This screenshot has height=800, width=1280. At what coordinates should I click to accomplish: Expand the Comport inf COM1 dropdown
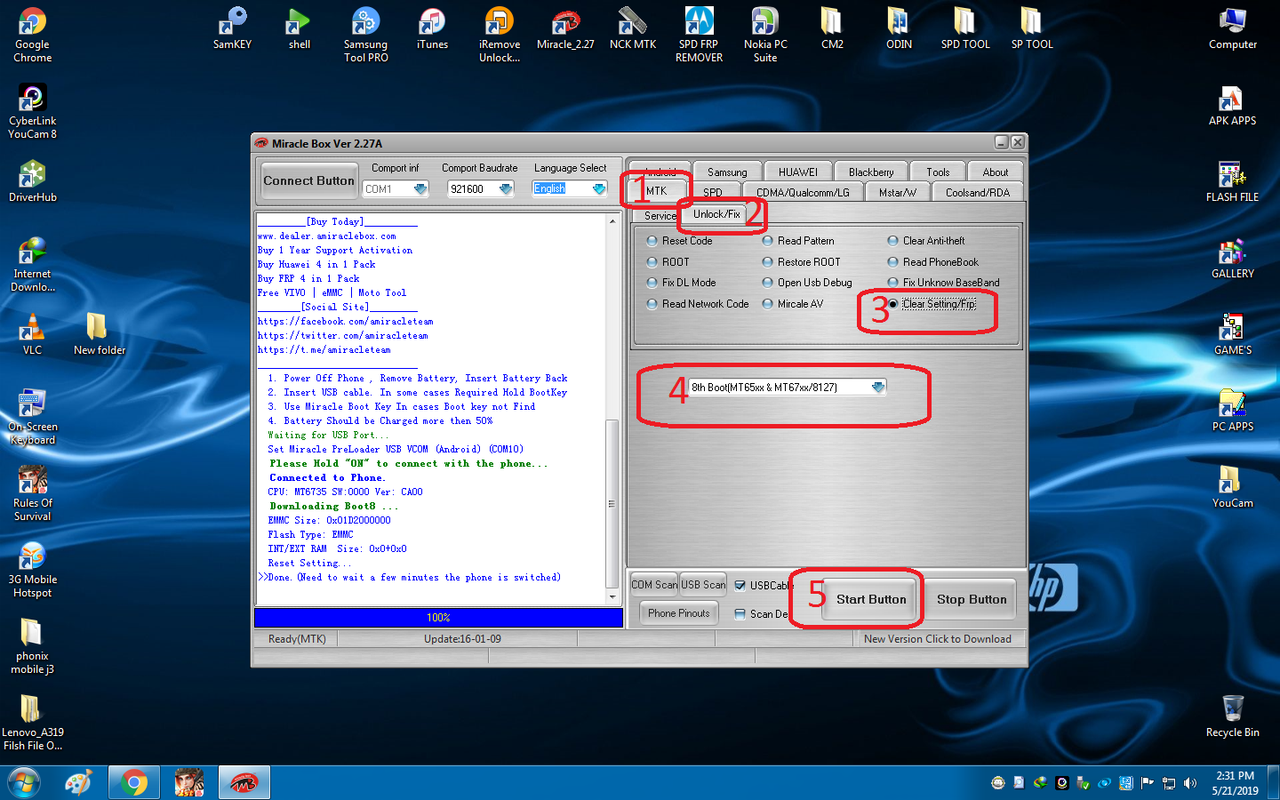pos(421,189)
